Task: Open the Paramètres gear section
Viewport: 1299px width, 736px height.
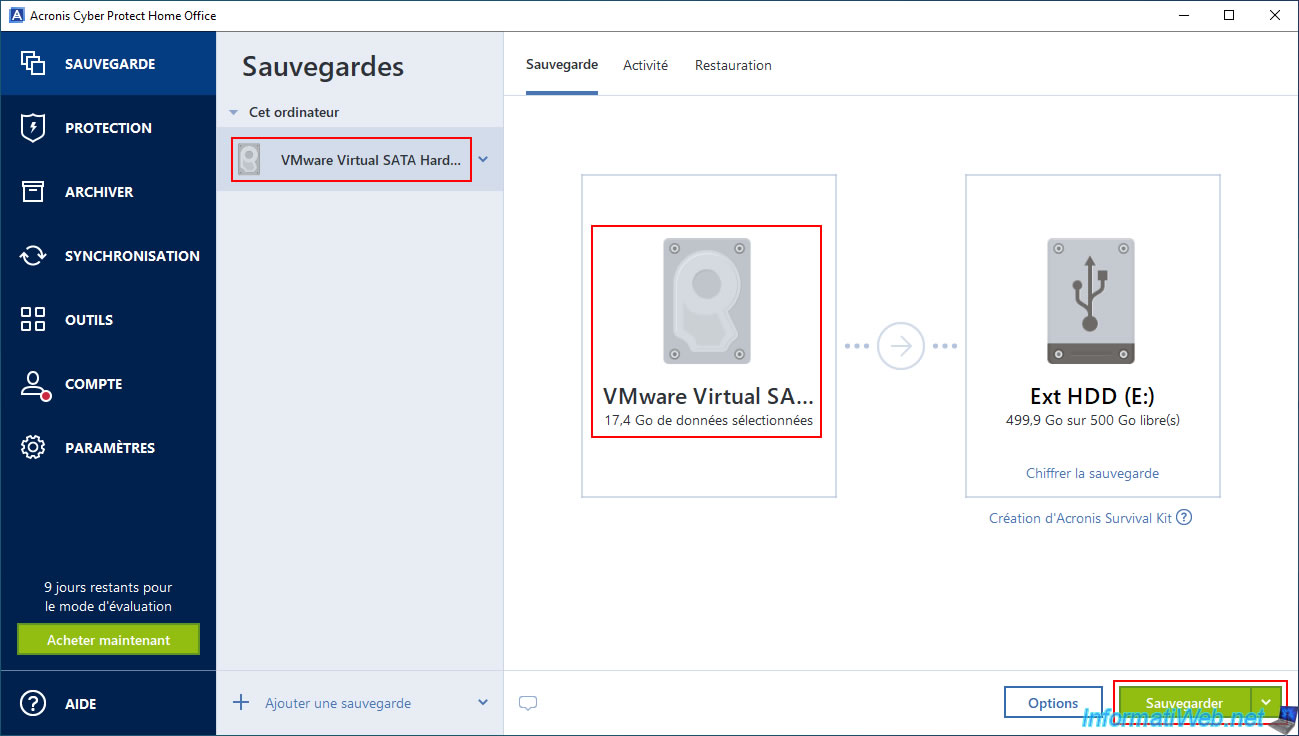Action: pyautogui.click(x=108, y=447)
